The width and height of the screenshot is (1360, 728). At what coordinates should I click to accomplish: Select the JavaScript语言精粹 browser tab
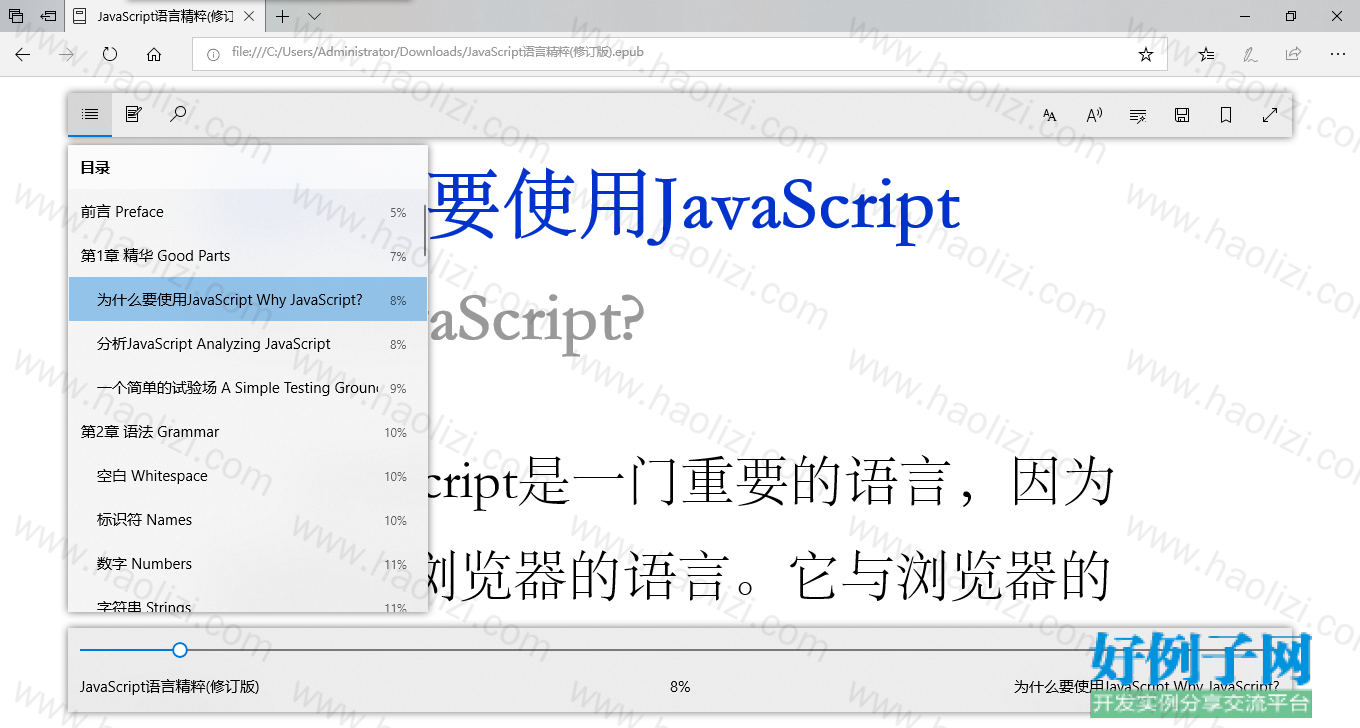point(165,16)
